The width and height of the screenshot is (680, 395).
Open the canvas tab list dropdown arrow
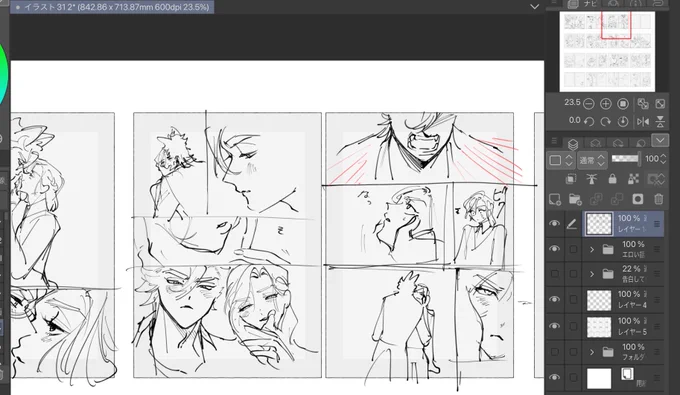534,7
